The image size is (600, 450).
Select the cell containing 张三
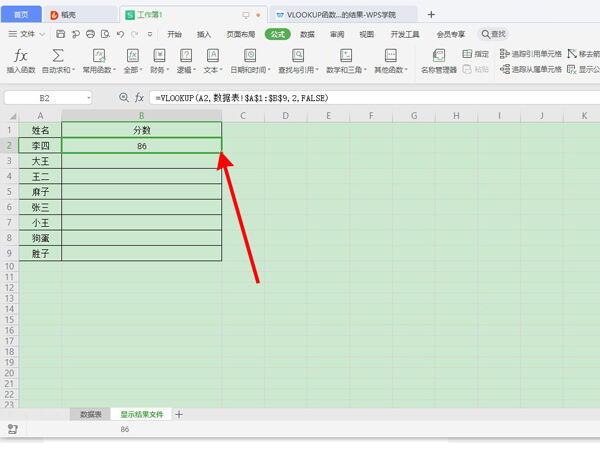click(40, 207)
